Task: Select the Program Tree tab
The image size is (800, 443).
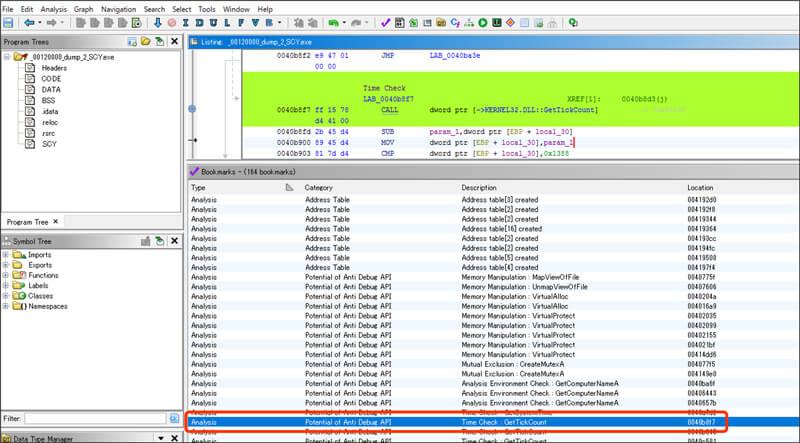Action: pos(32,222)
